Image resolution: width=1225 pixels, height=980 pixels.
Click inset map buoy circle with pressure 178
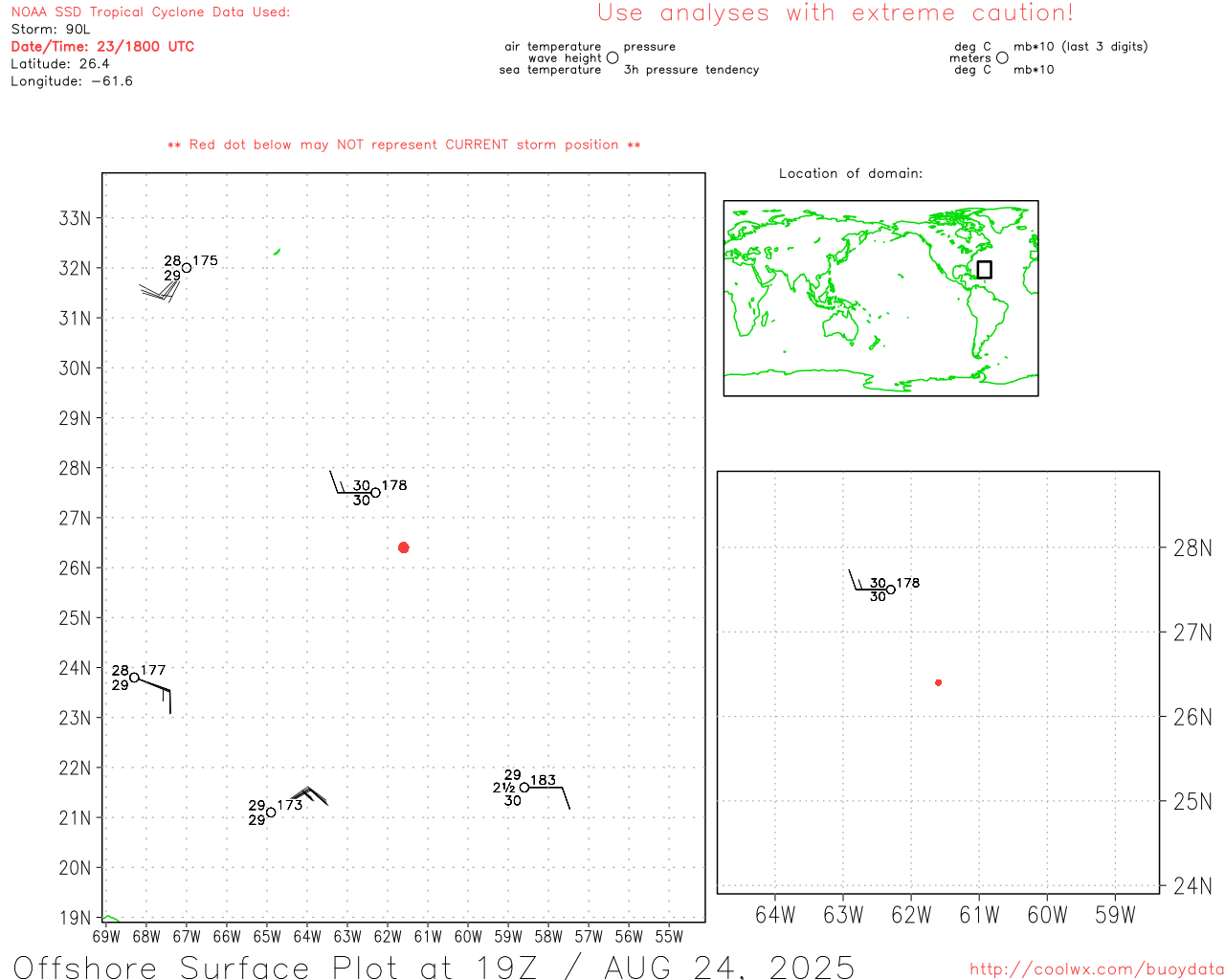click(891, 590)
